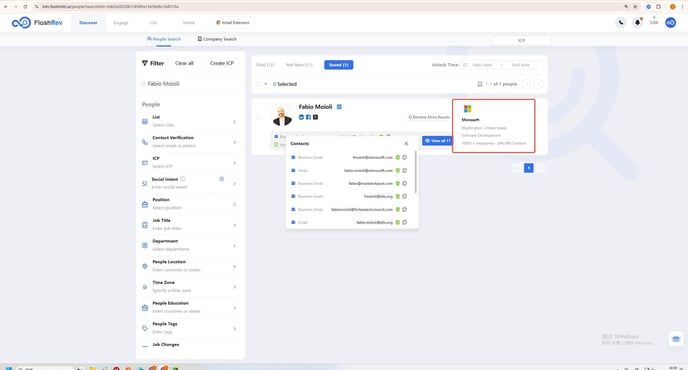The image size is (688, 370).
Task: Click the Microsoft logo in the company card
Action: [x=467, y=108]
